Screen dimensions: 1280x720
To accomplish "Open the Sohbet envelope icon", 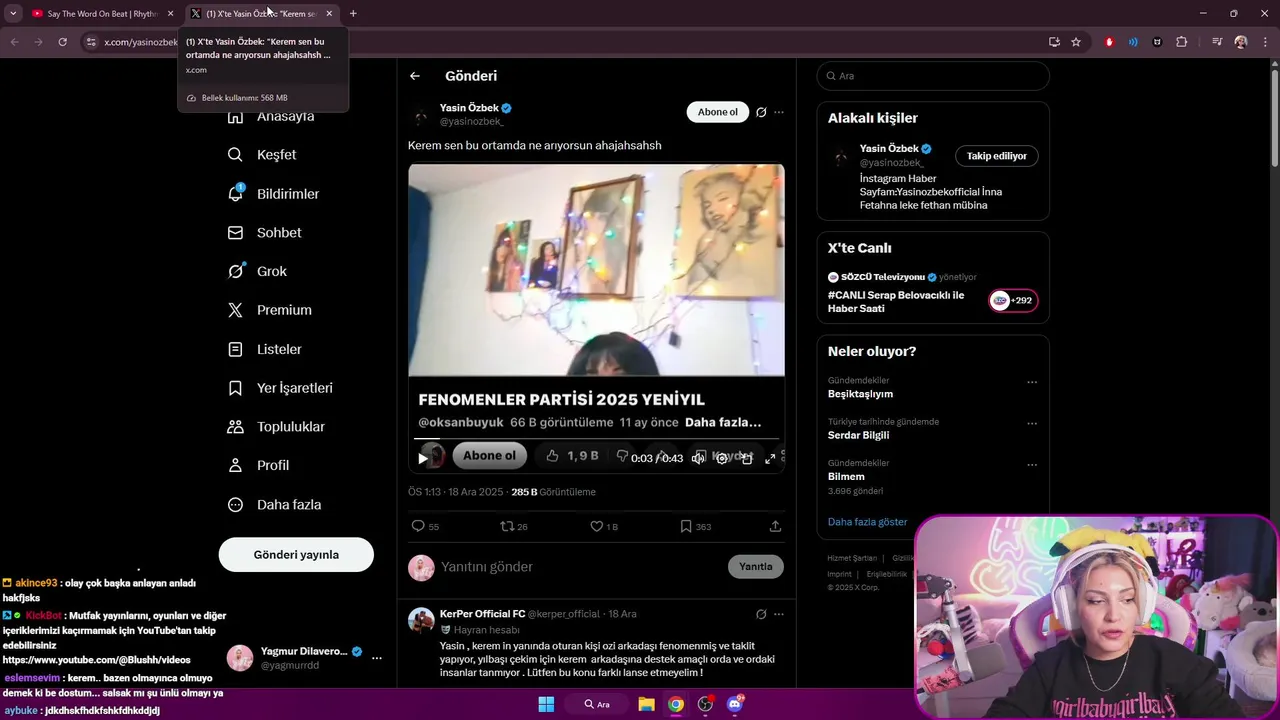I will [235, 232].
